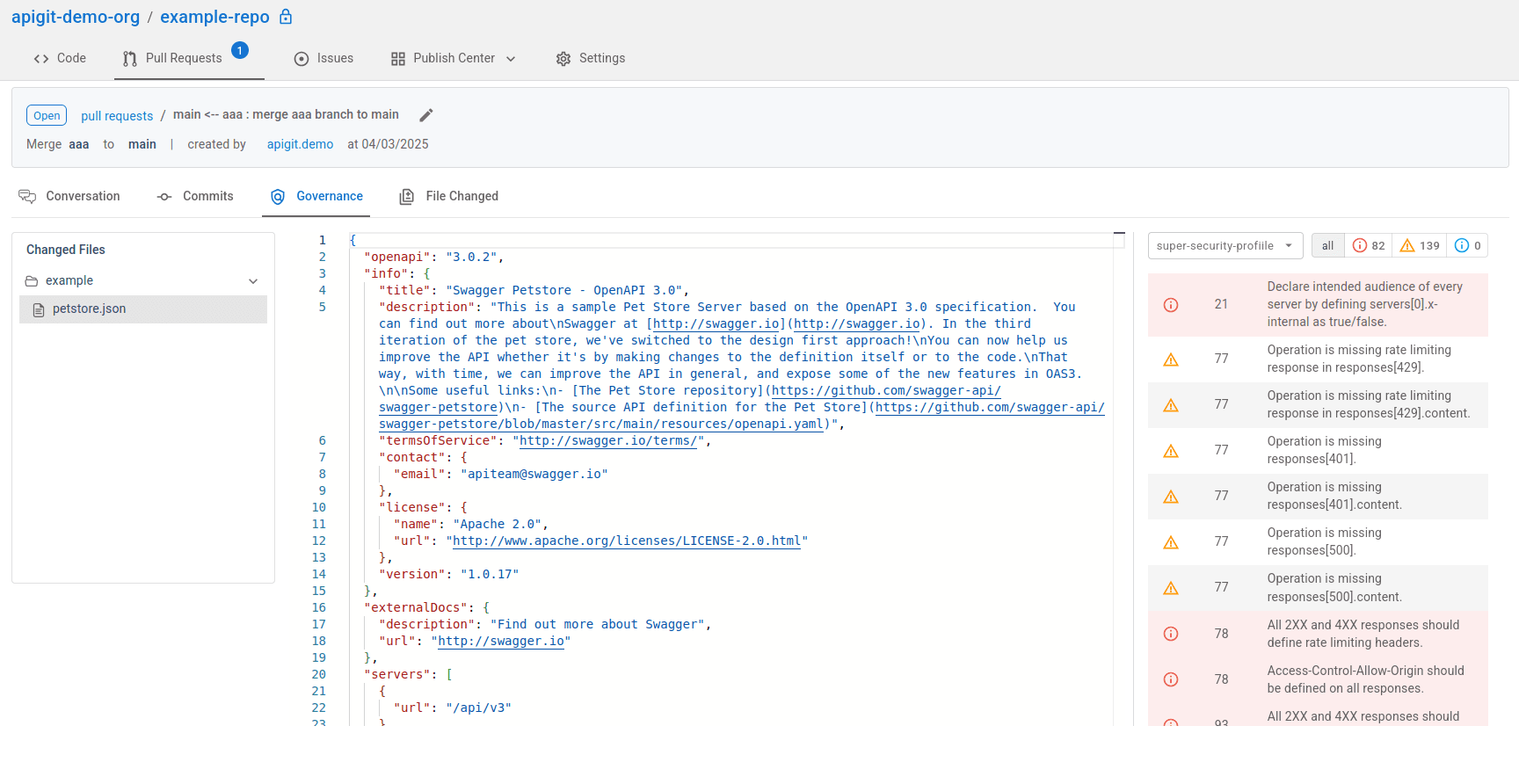Click line number 20 in editor gutter
1519x784 pixels.
[x=318, y=674]
